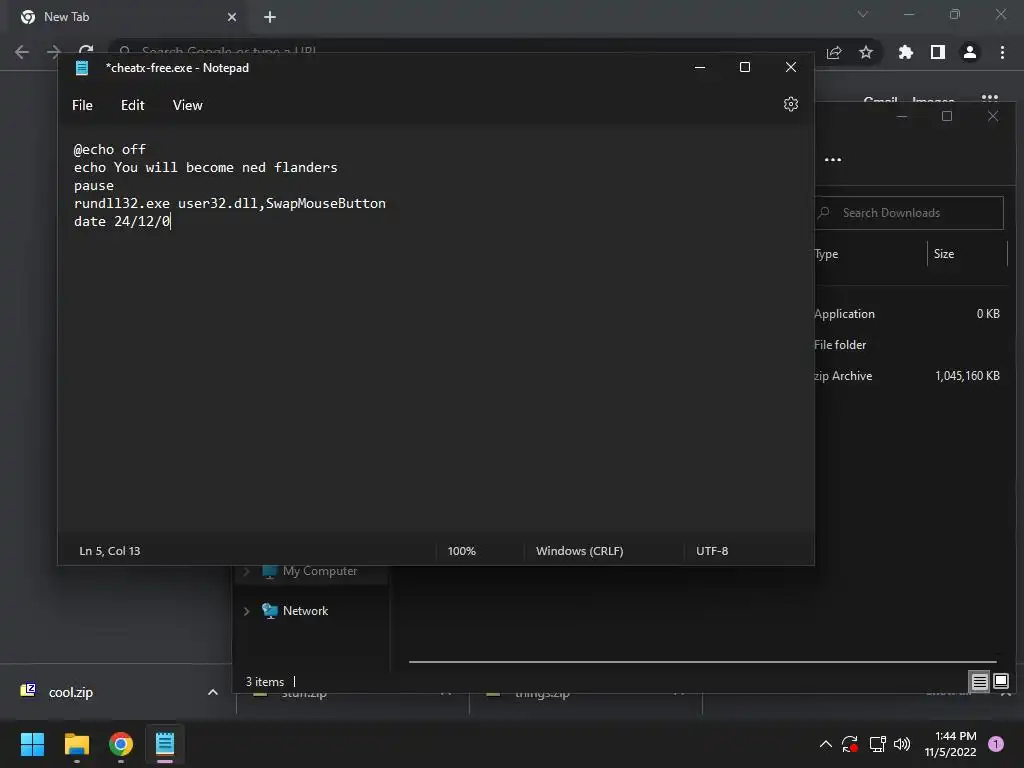Open the Edit menu in Notepad
Image resolution: width=1024 pixels, height=768 pixels.
(x=133, y=105)
